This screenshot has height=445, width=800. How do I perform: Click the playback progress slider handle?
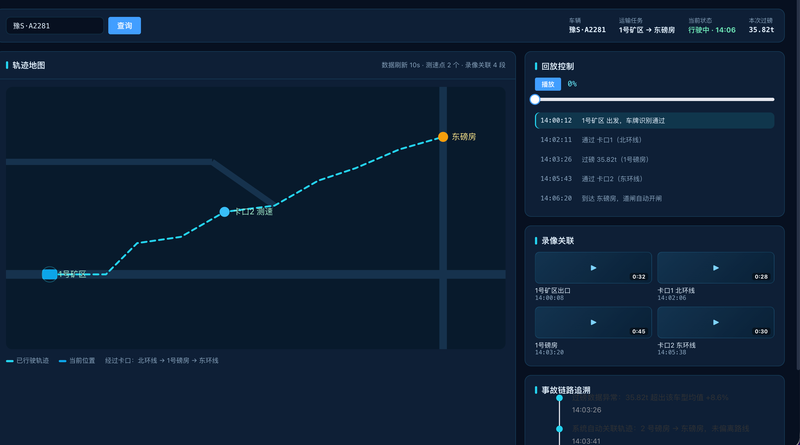pos(535,100)
